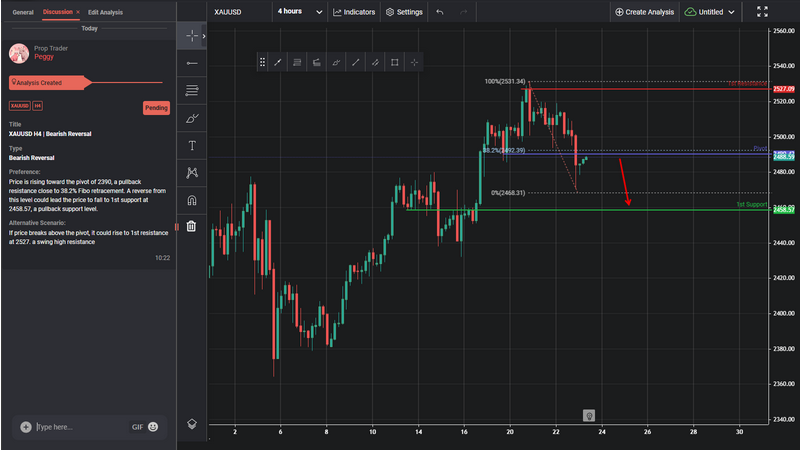Screen dimensions: 800x450
Task: Select the horizontal ray line tool
Action: pos(192,63)
